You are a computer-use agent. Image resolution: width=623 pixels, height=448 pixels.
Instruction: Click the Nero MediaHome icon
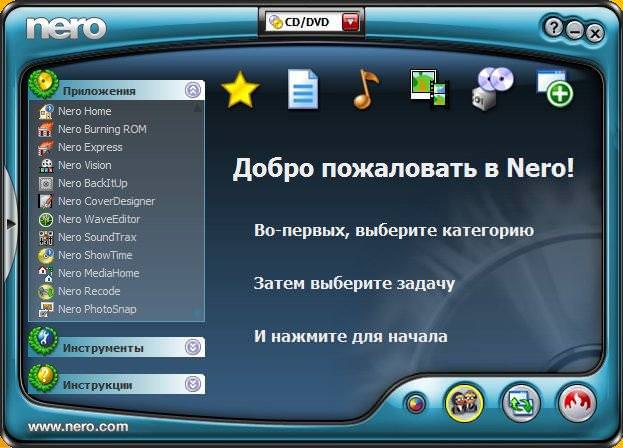[46, 273]
